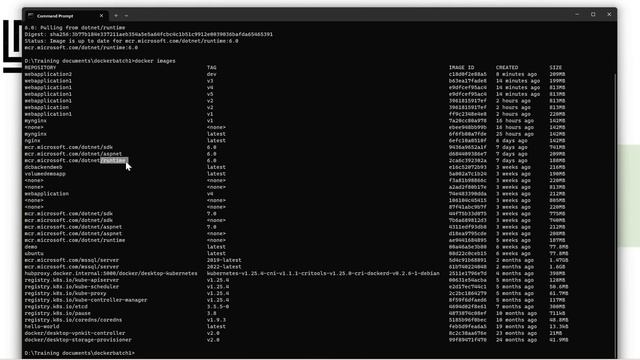640x360 pixels.
Task: Click the Command Prompt tab icon
Action: 31,16
